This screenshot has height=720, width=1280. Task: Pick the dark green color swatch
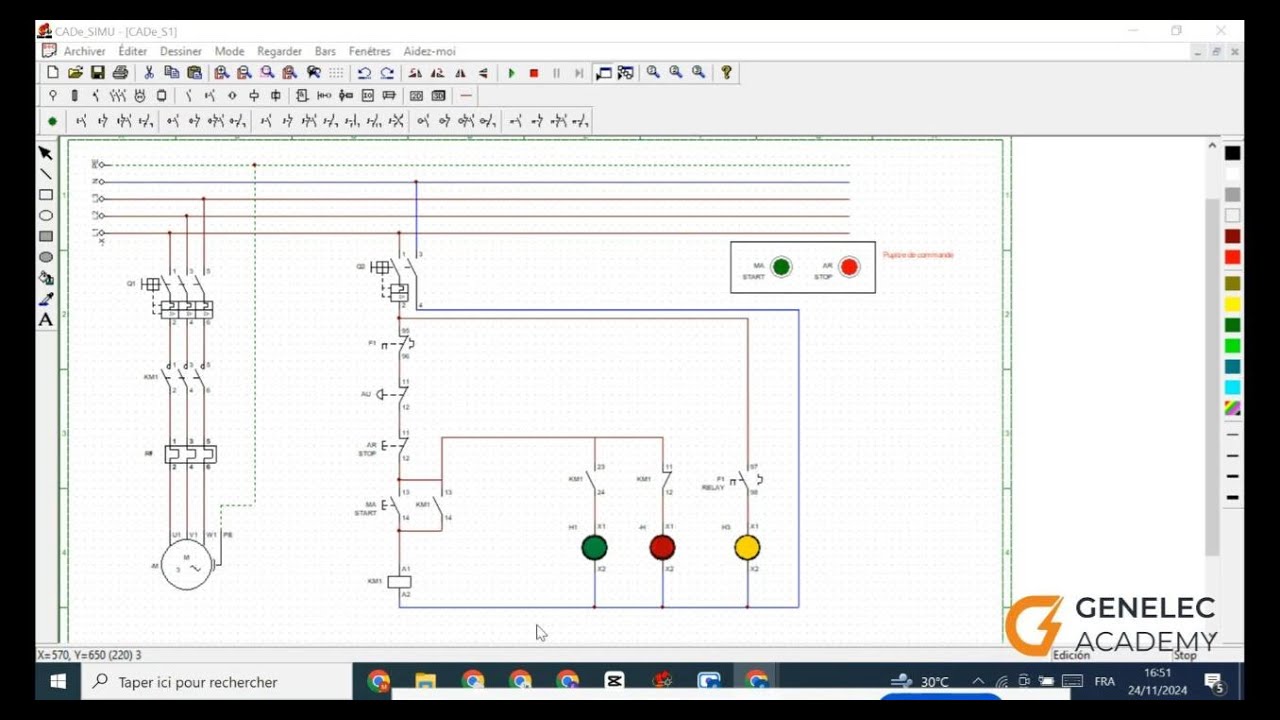click(1233, 325)
